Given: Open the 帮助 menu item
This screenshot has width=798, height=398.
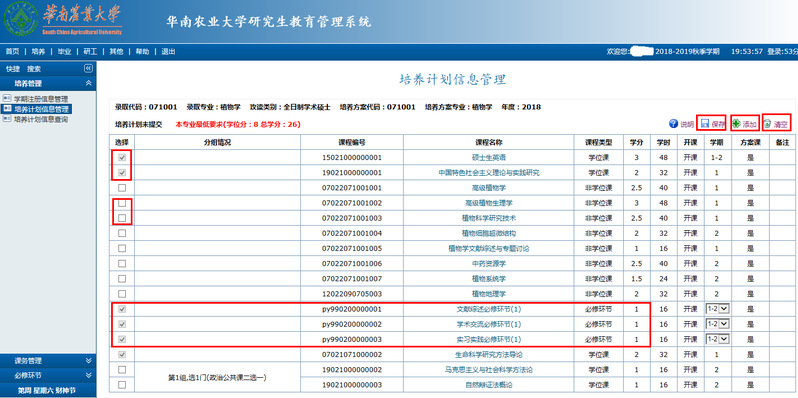Looking at the screenshot, I should 142,51.
